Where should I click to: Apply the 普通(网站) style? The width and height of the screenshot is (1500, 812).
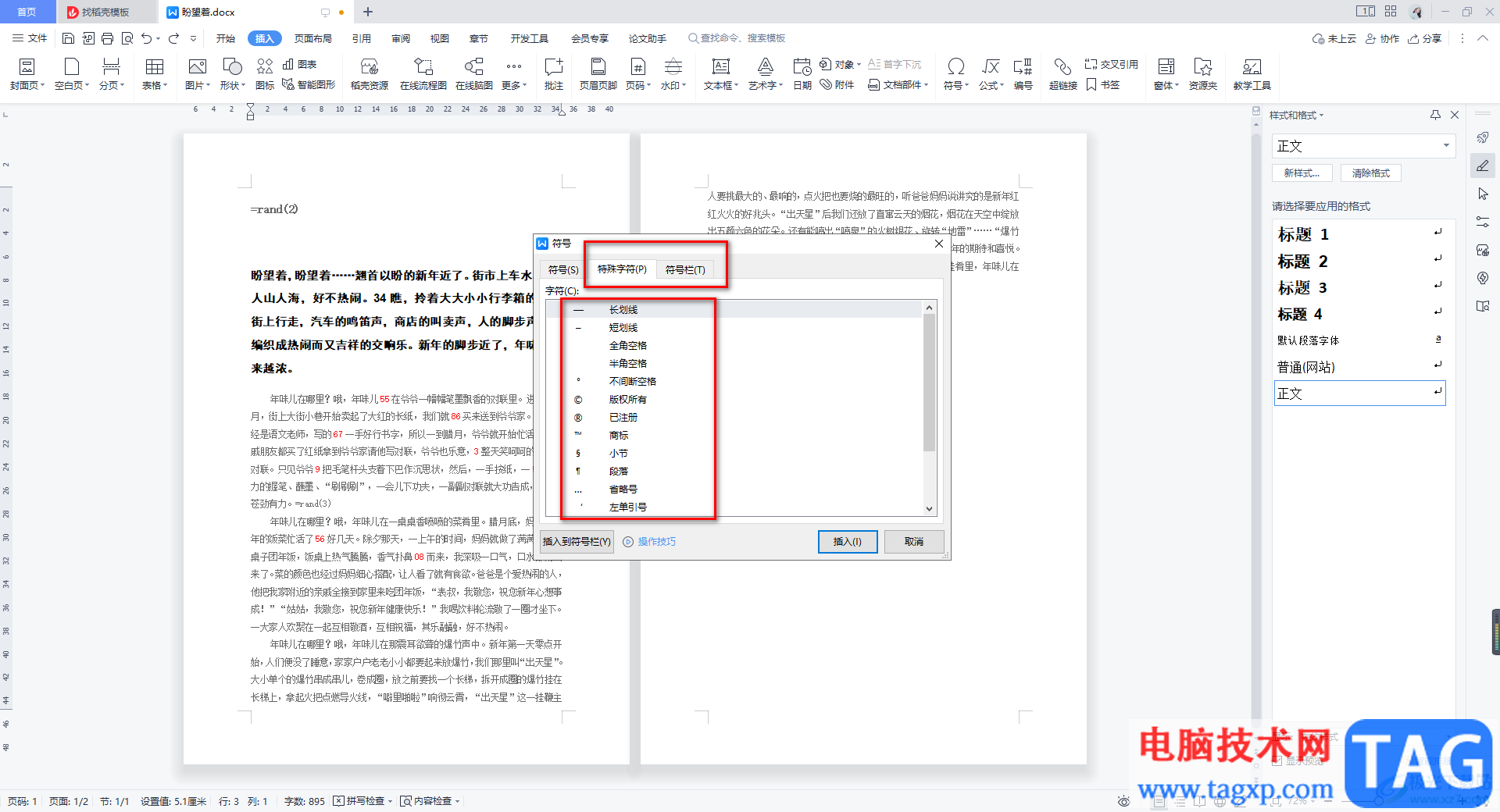tap(1359, 367)
